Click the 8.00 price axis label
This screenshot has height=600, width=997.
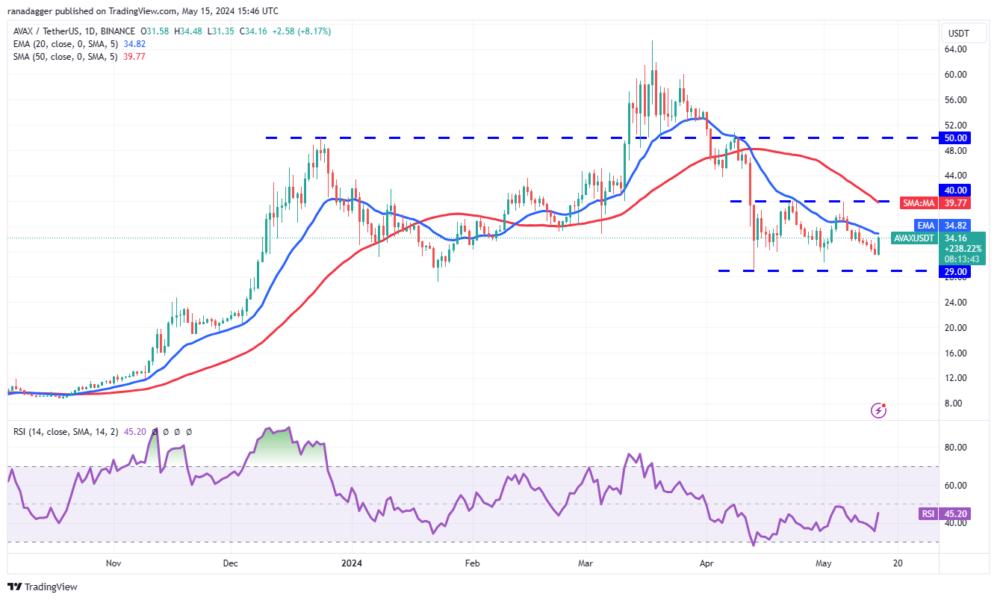coord(954,403)
